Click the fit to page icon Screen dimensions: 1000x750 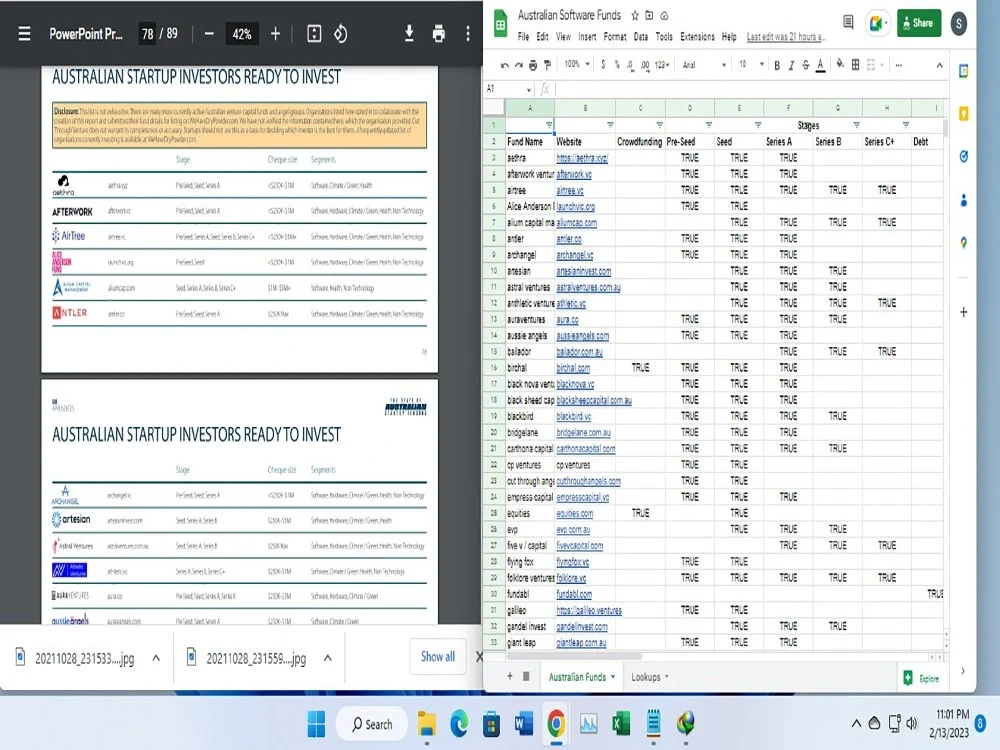click(314, 34)
